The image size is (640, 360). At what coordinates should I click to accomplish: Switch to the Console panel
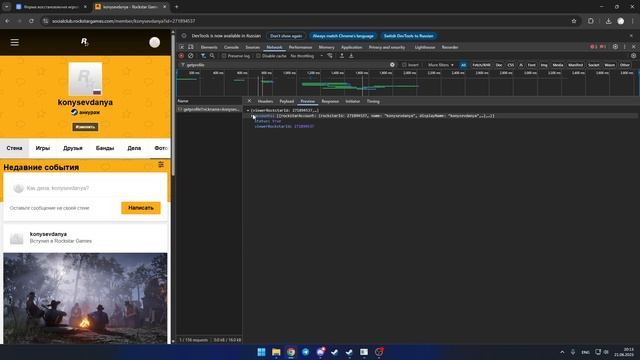[x=231, y=47]
